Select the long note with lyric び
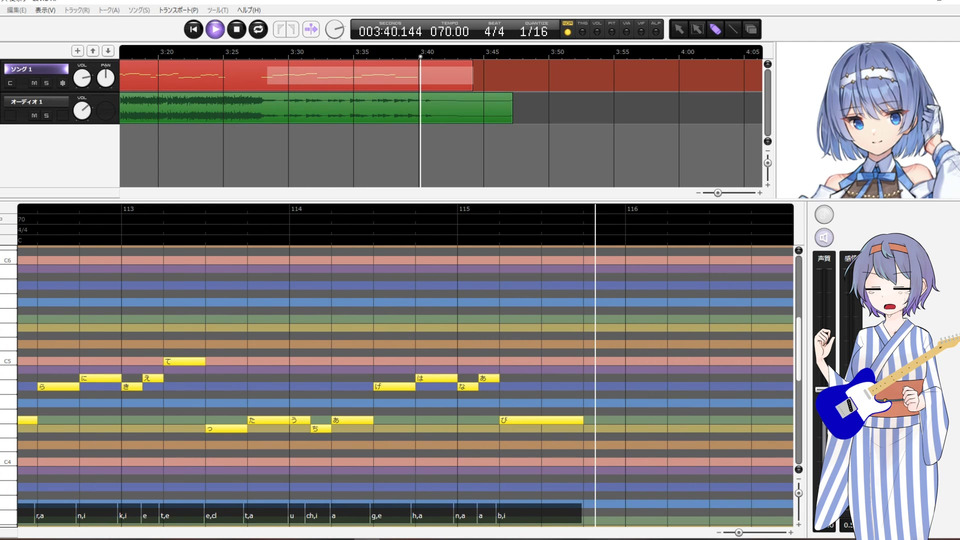Image resolution: width=960 pixels, height=540 pixels. coord(541,420)
